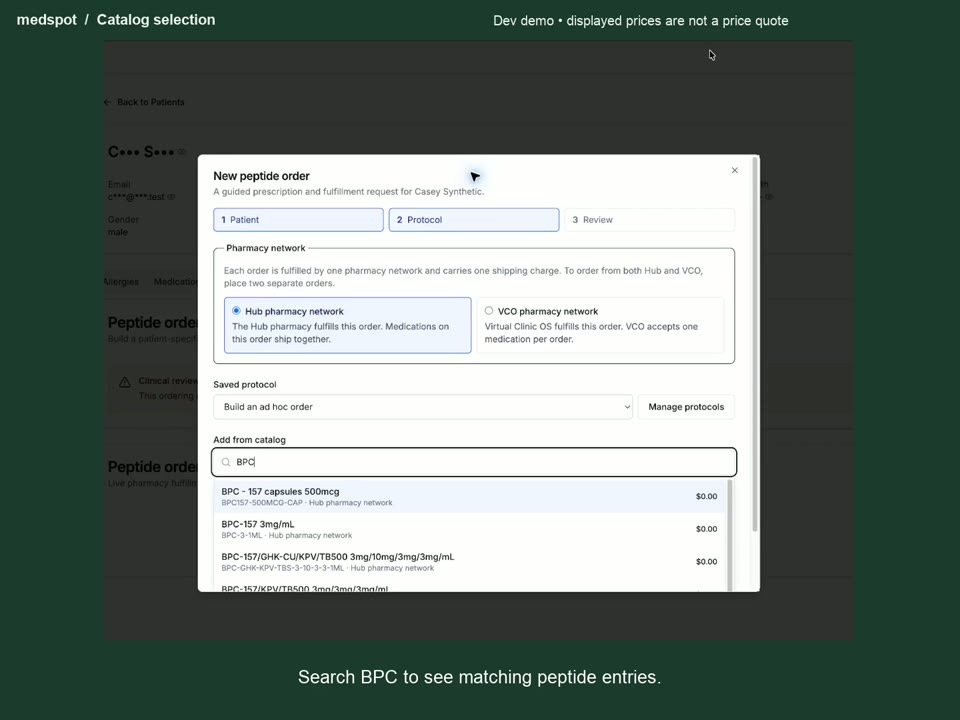Close the New peptide order dialog

point(735,170)
